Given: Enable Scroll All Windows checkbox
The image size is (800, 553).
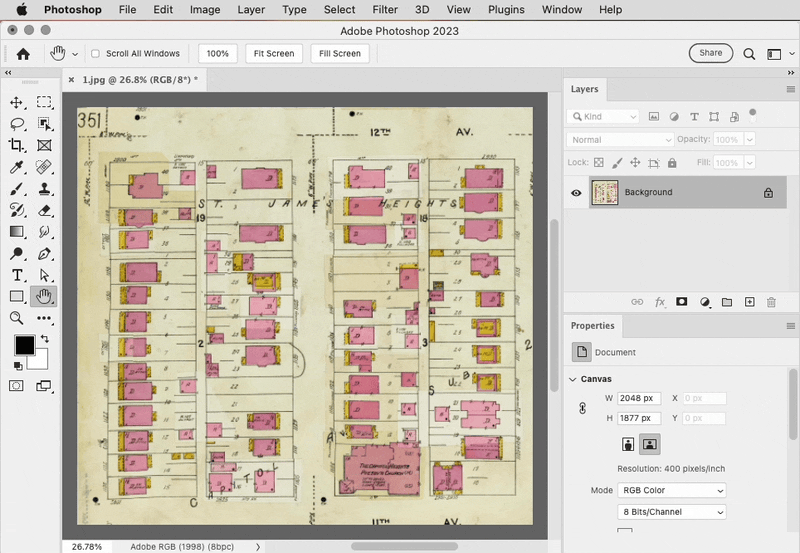Looking at the screenshot, I should [95, 54].
